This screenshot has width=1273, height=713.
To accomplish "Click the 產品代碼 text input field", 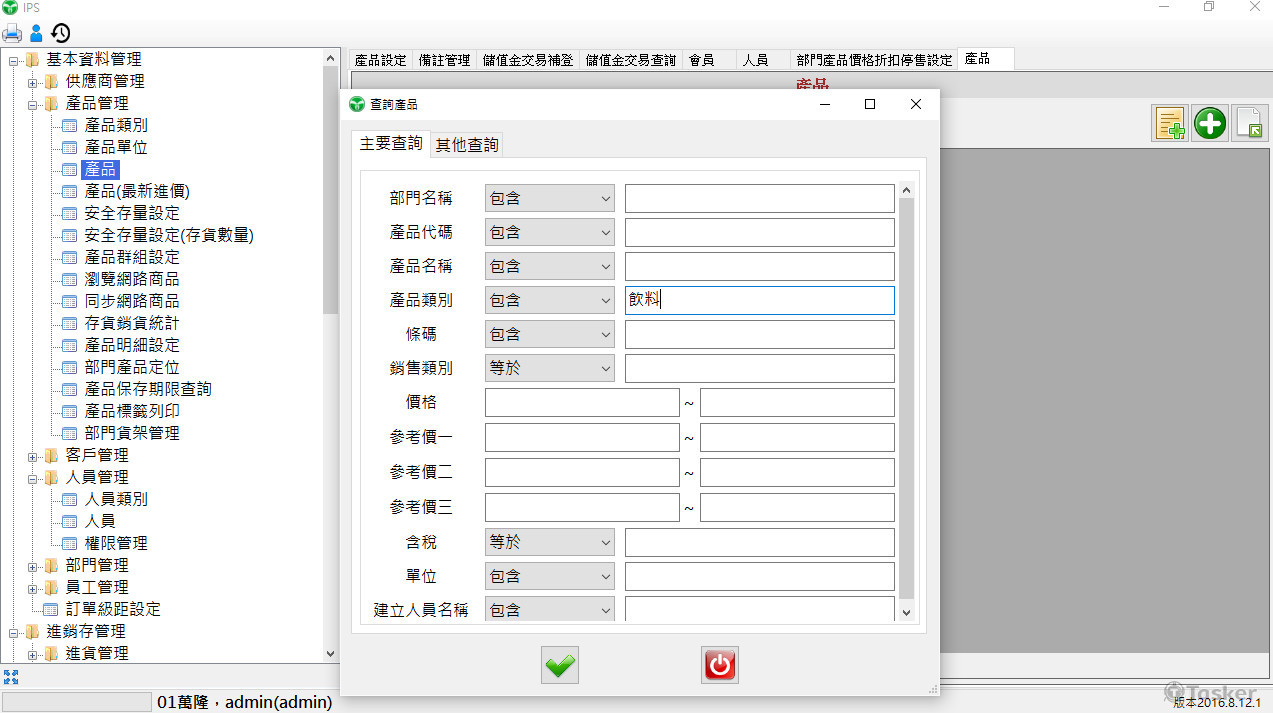I will tap(760, 232).
